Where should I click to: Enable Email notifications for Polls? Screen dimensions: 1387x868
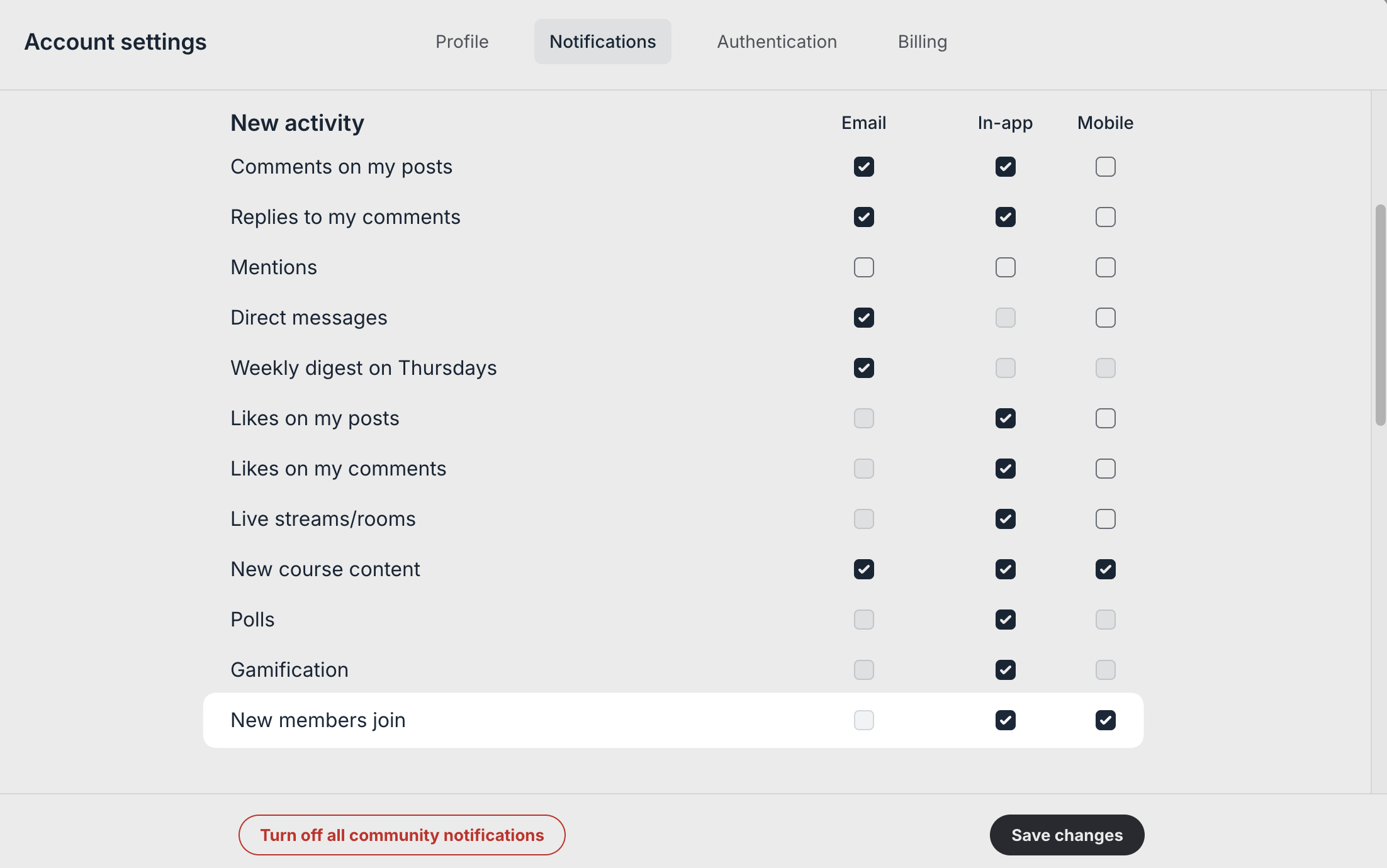click(x=863, y=619)
